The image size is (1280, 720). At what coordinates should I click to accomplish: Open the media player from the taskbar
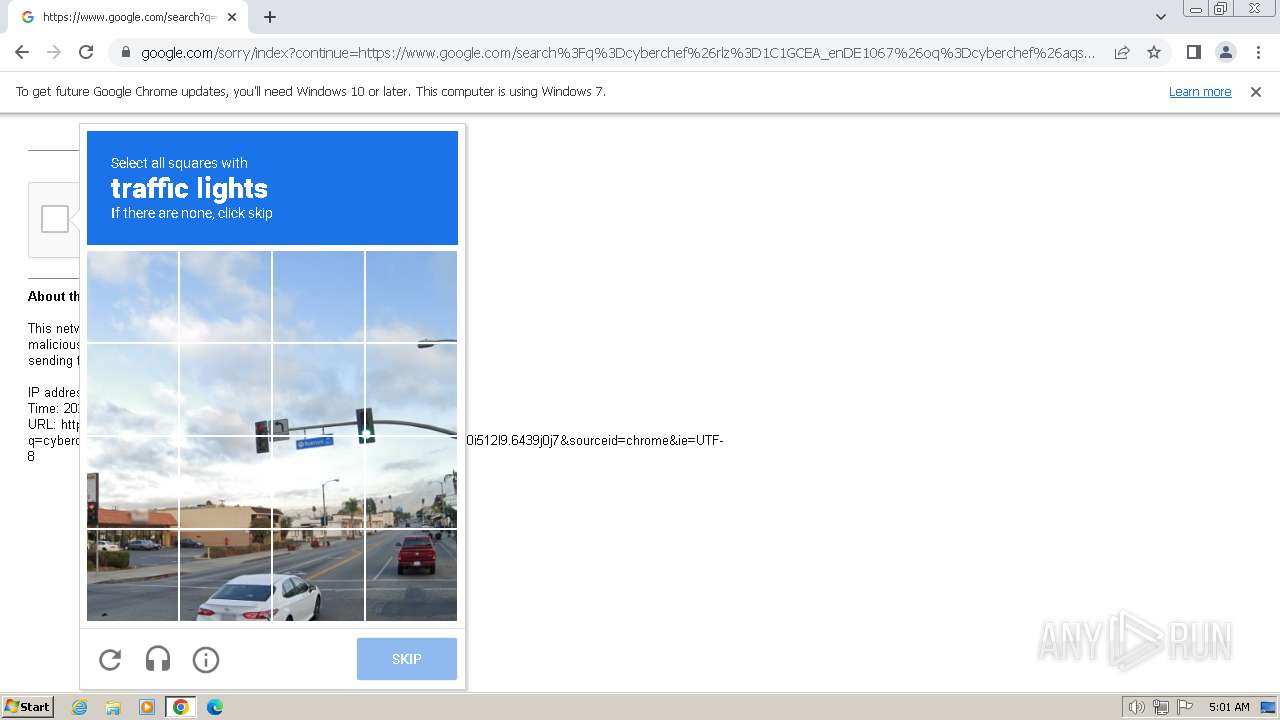pos(147,707)
